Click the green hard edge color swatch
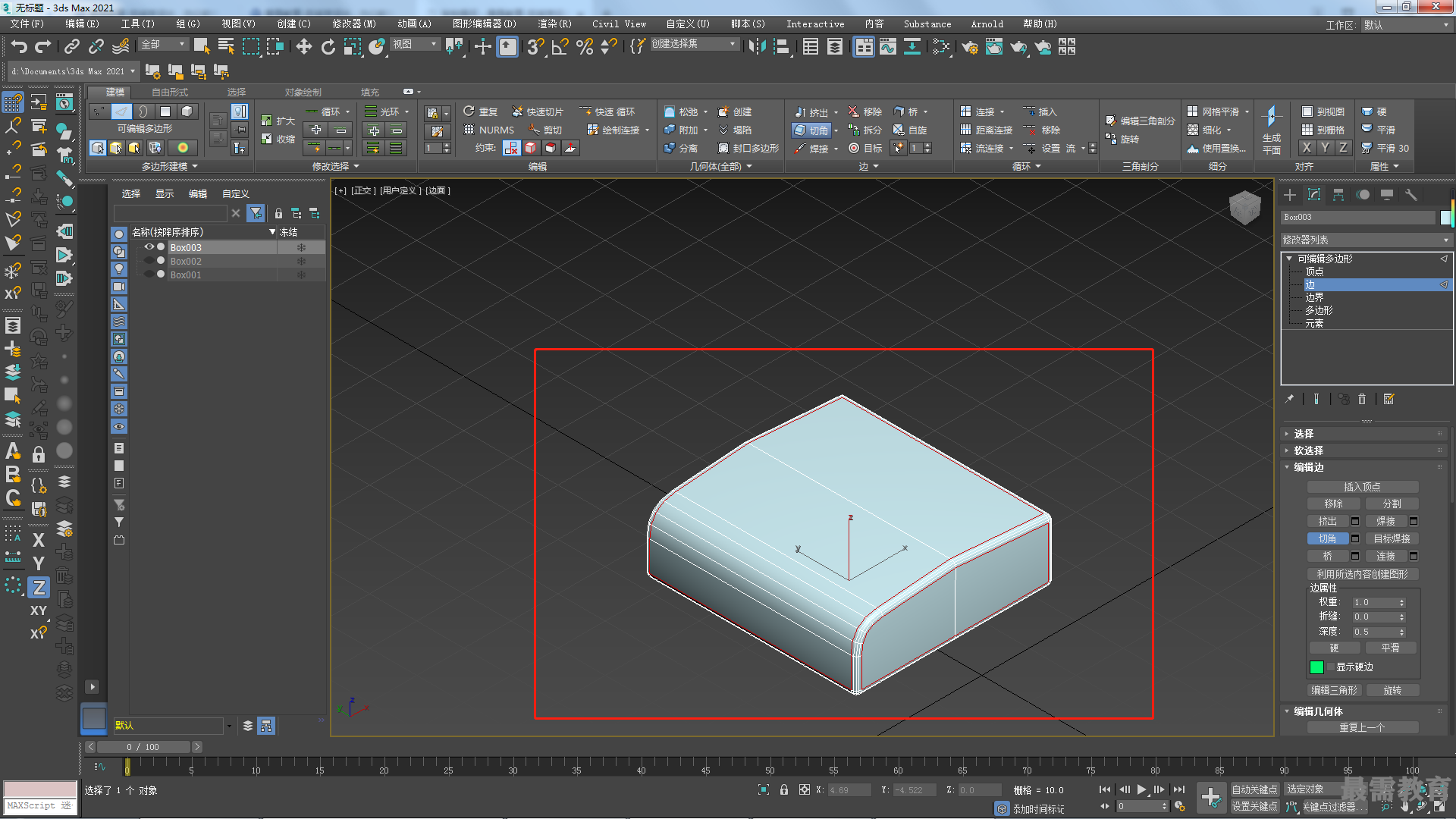This screenshot has height=819, width=1456. tap(1316, 667)
